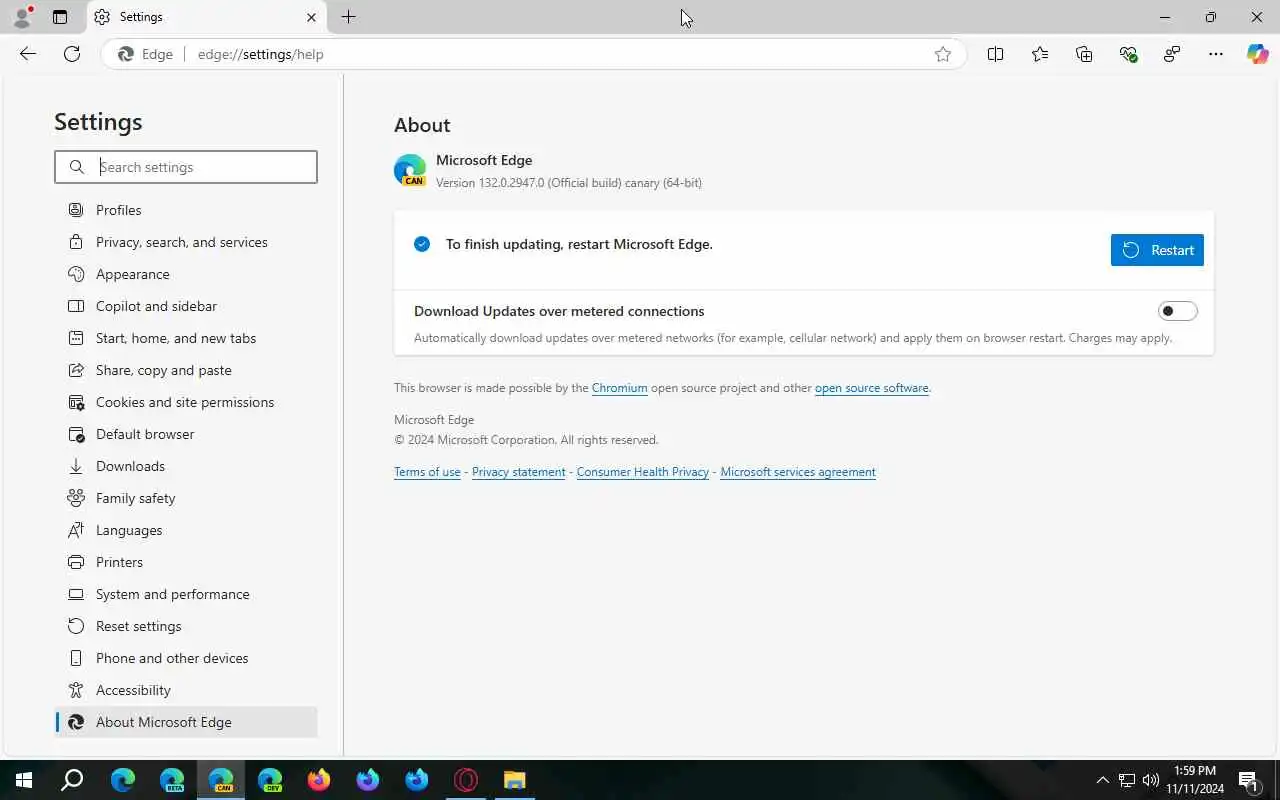This screenshot has width=1280, height=800.
Task: Open the Privacy statement link
Action: pos(518,472)
